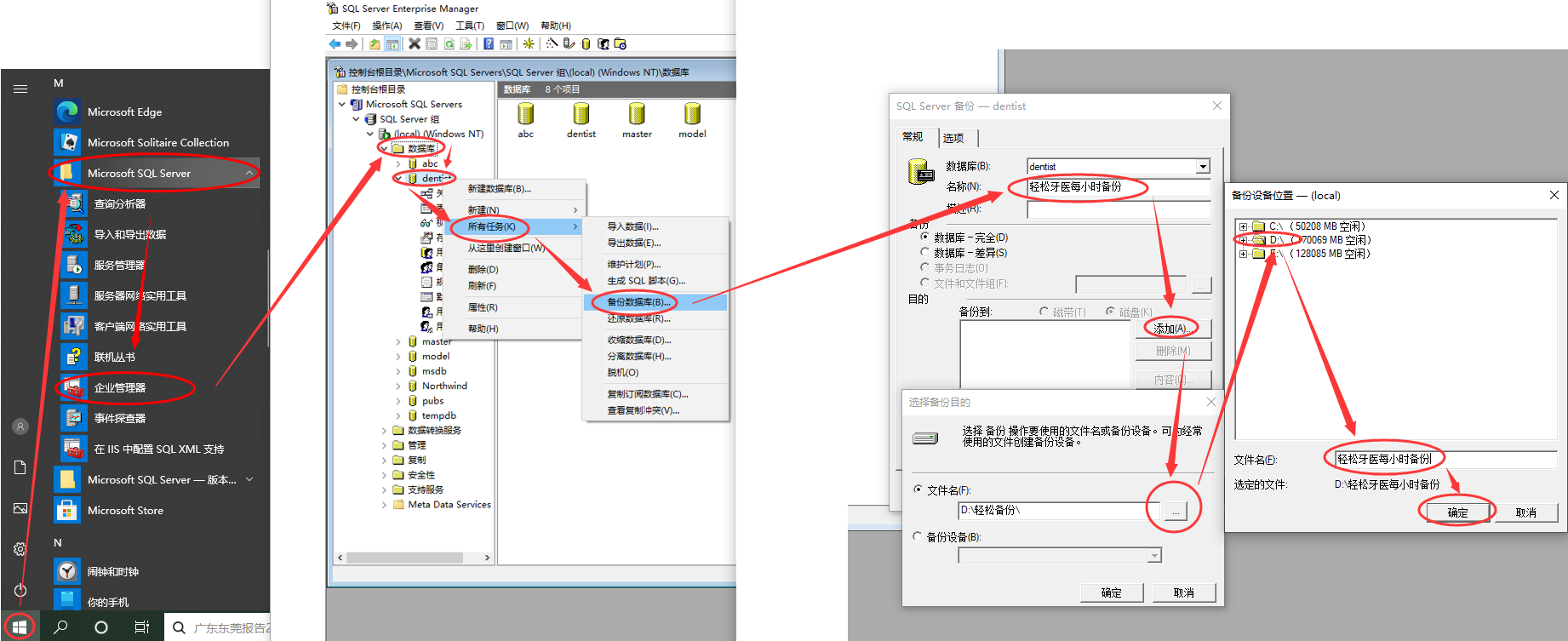Viewport: 1568px width, 641px height.
Task: Click the Start menu Power icon
Action: pyautogui.click(x=20, y=590)
